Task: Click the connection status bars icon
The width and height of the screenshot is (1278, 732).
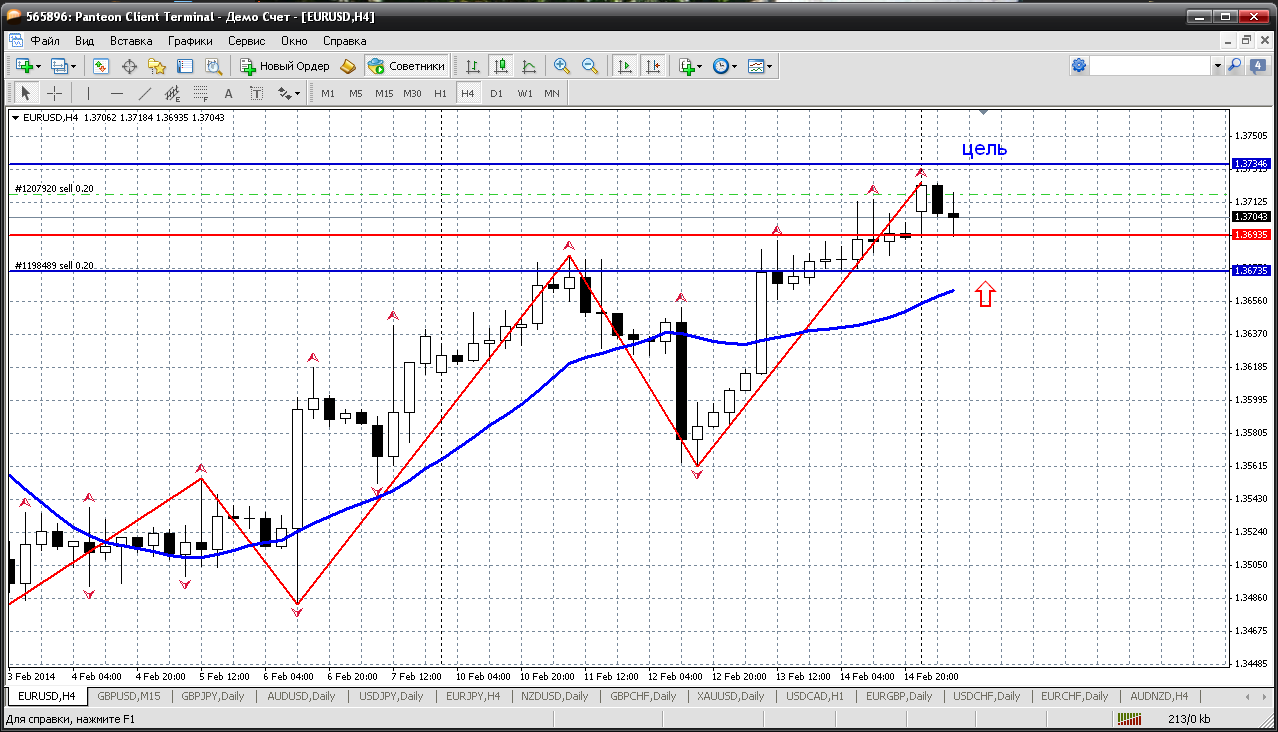Action: (x=1130, y=718)
